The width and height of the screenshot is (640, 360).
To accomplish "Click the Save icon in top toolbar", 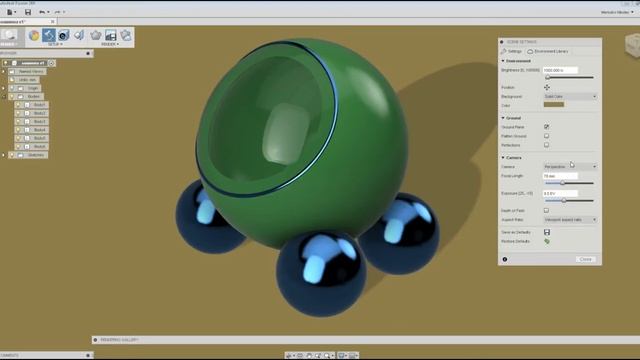I will (28, 12).
